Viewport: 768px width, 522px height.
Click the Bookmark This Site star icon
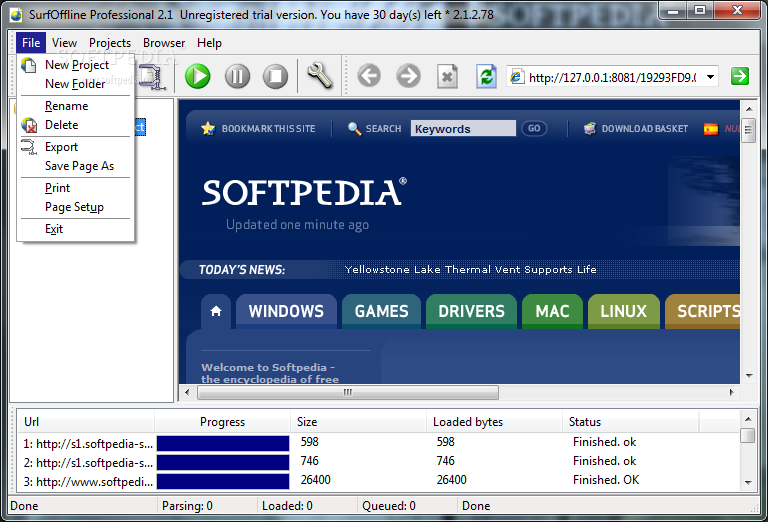pos(208,128)
